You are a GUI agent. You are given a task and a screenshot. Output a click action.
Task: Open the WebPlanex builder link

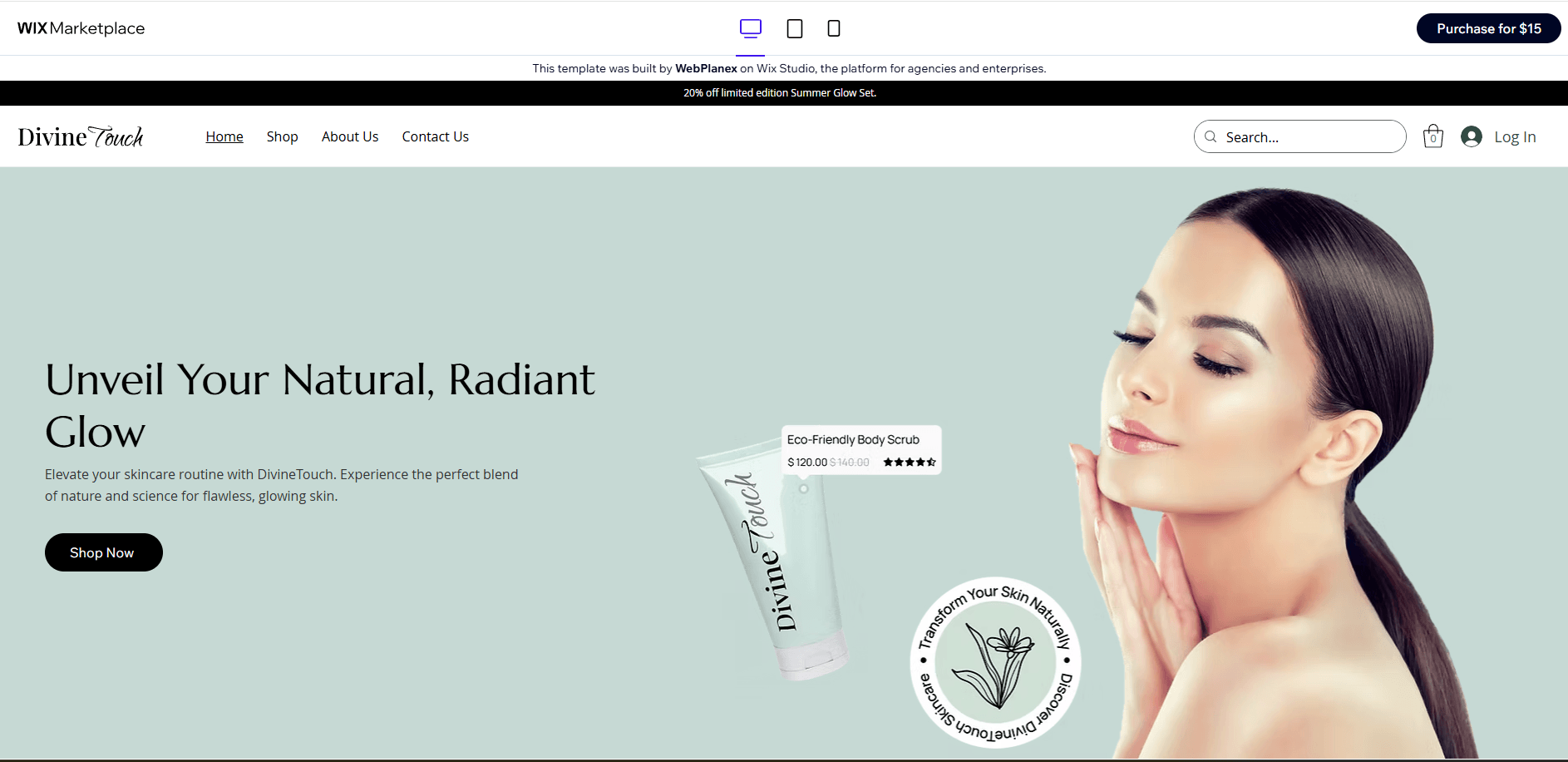tap(705, 68)
